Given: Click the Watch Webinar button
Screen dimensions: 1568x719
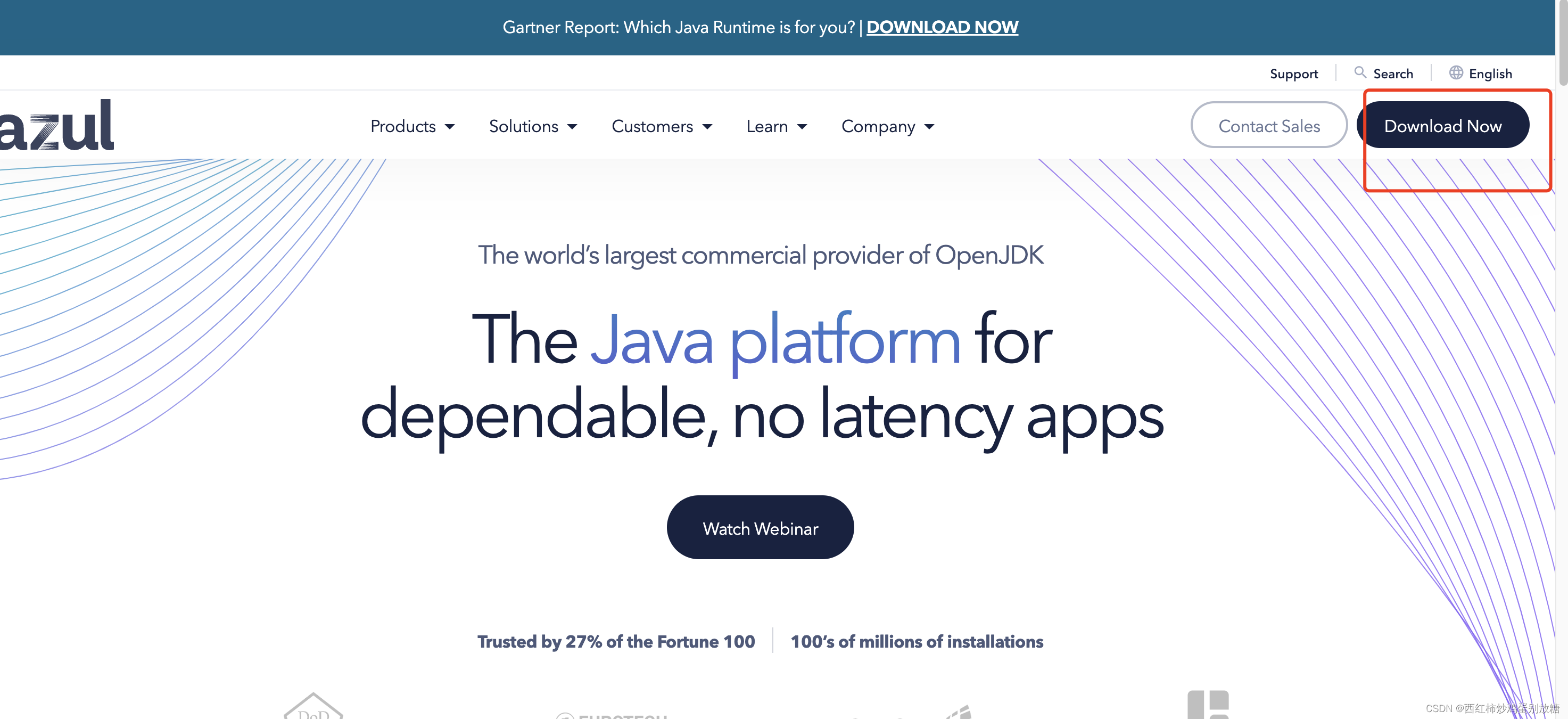Looking at the screenshot, I should coord(760,528).
